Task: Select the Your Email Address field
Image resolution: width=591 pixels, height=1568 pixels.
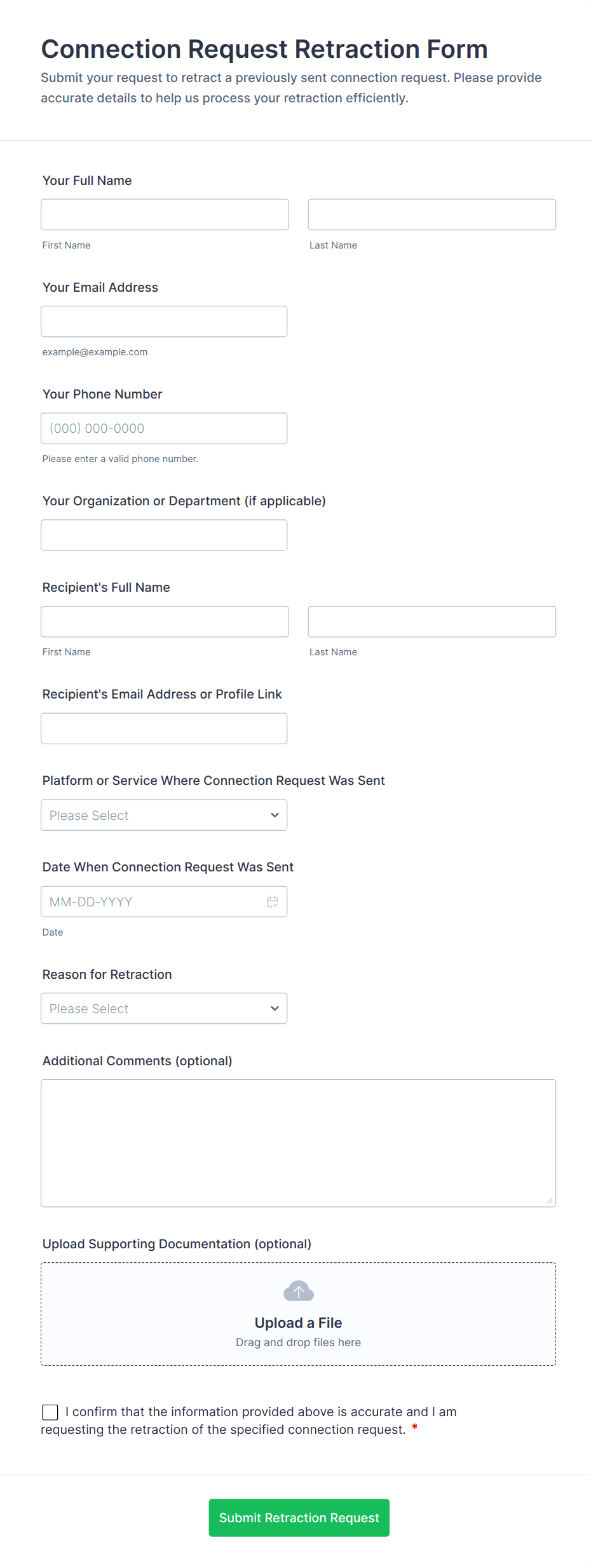Action: click(x=163, y=321)
